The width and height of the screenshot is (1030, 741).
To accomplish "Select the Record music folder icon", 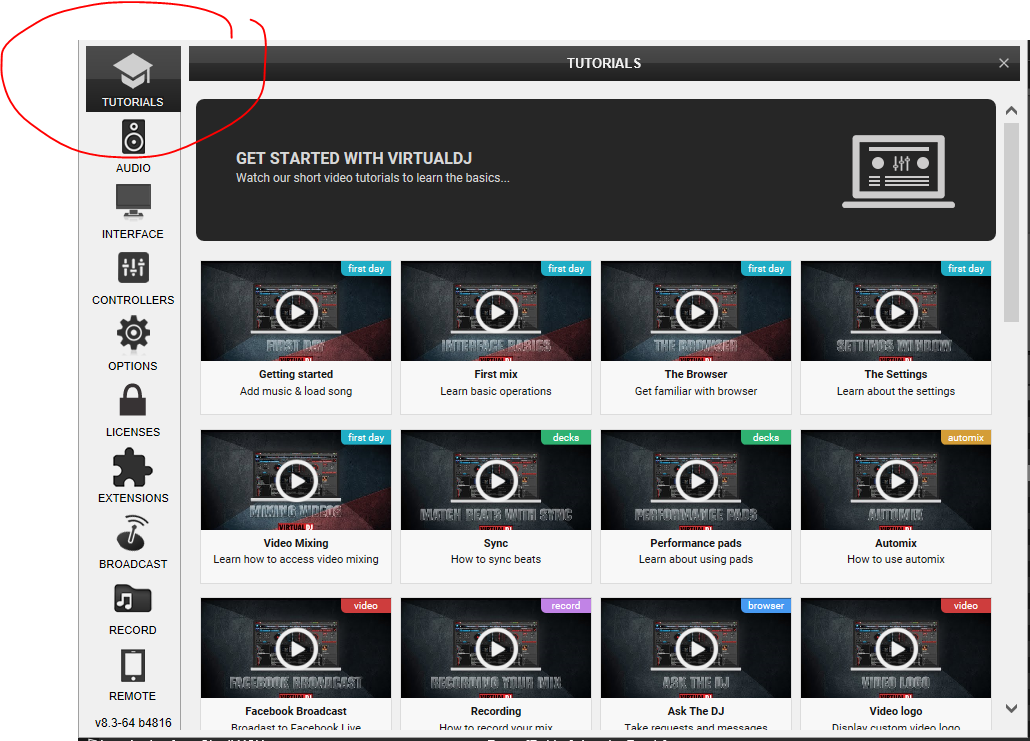I will [x=133, y=598].
